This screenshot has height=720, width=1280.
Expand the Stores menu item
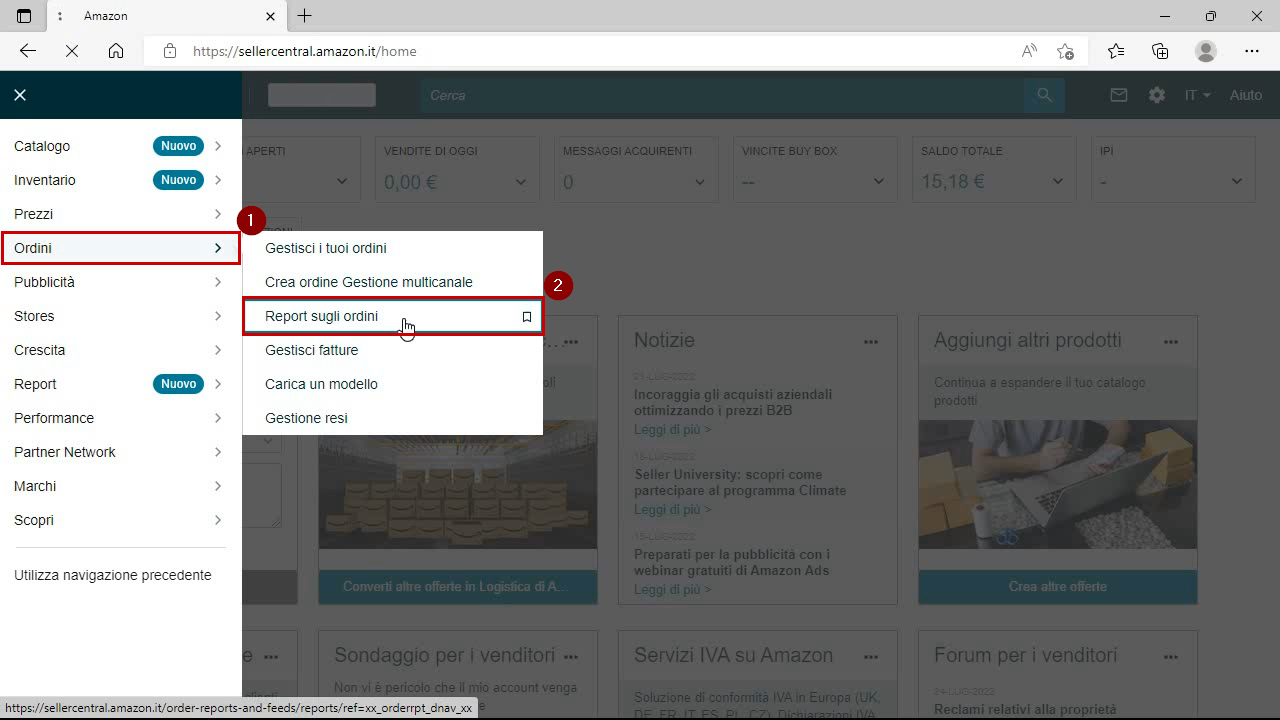coord(121,316)
